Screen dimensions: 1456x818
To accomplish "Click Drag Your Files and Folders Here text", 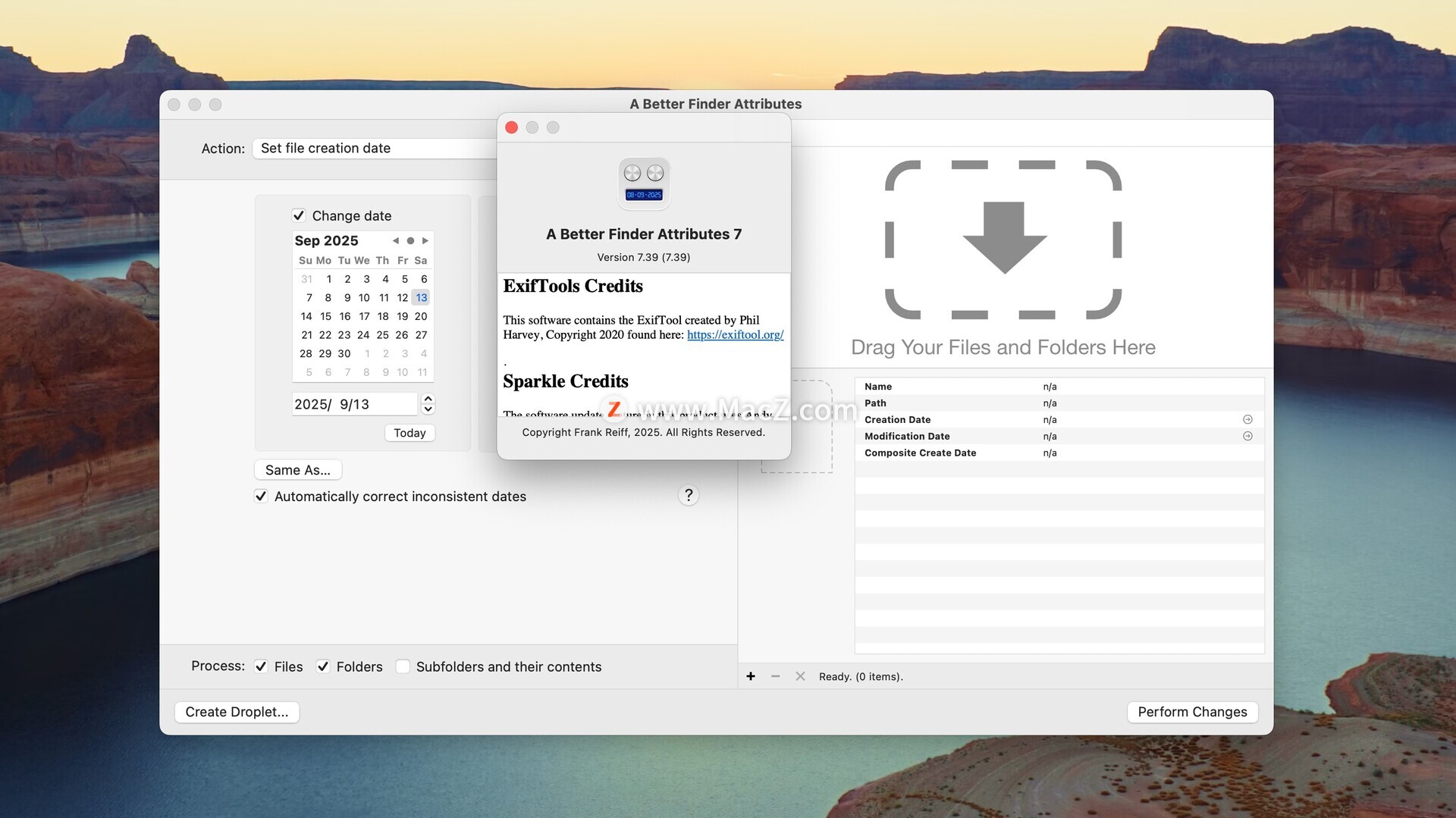I will click(x=1003, y=347).
